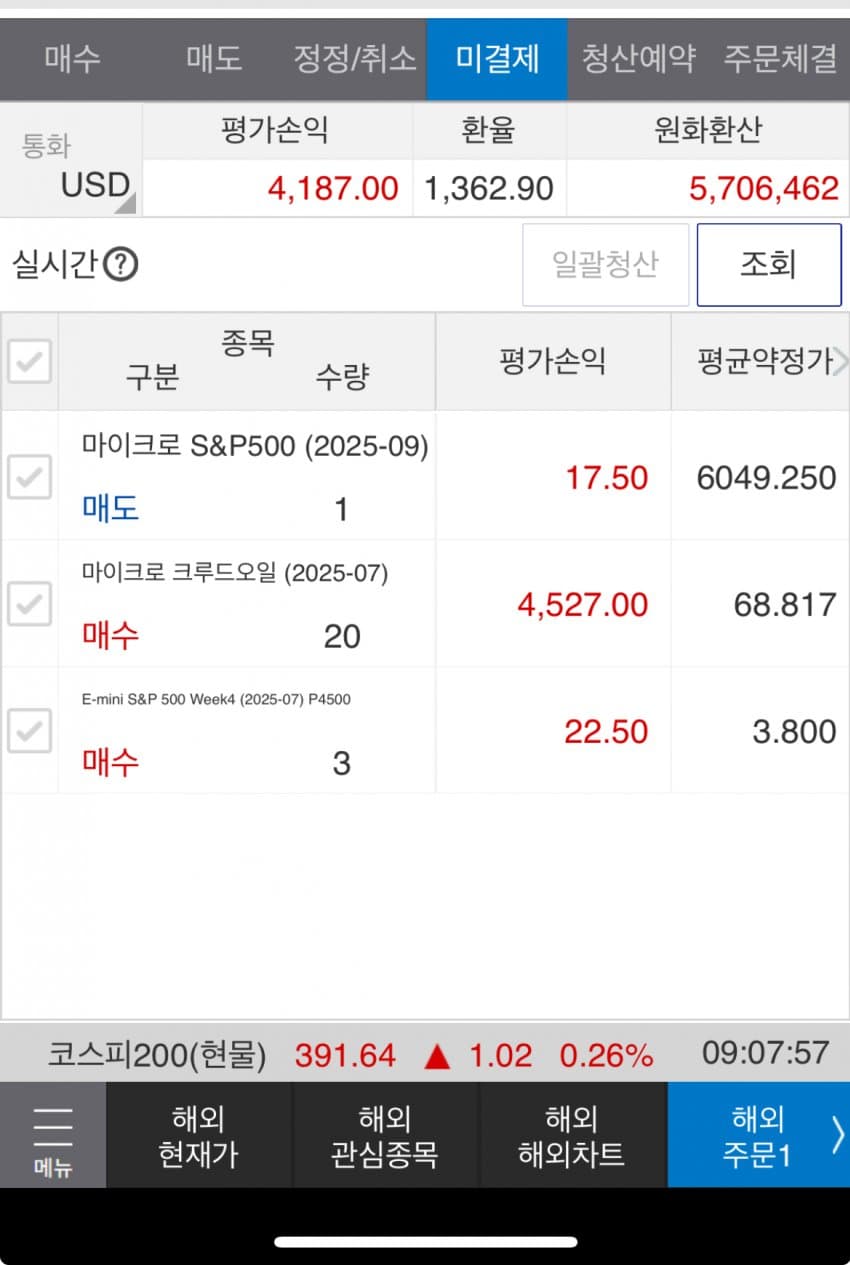
Task: Expand columns with arrow beside 평균약정가
Action: [x=840, y=361]
